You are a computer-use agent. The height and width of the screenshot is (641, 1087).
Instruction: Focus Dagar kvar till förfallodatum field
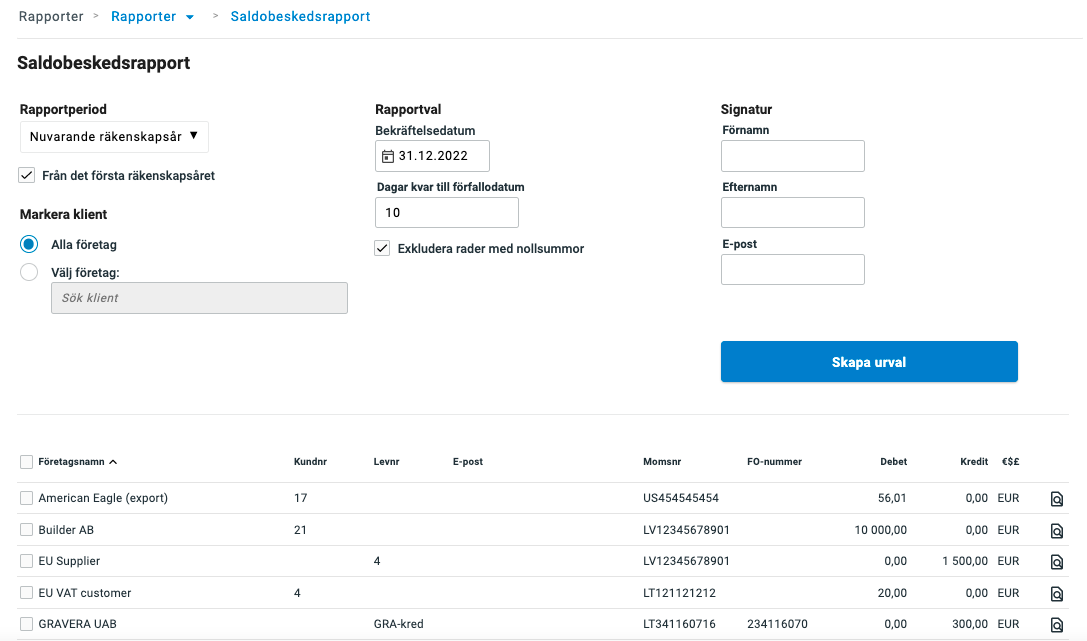(x=447, y=213)
